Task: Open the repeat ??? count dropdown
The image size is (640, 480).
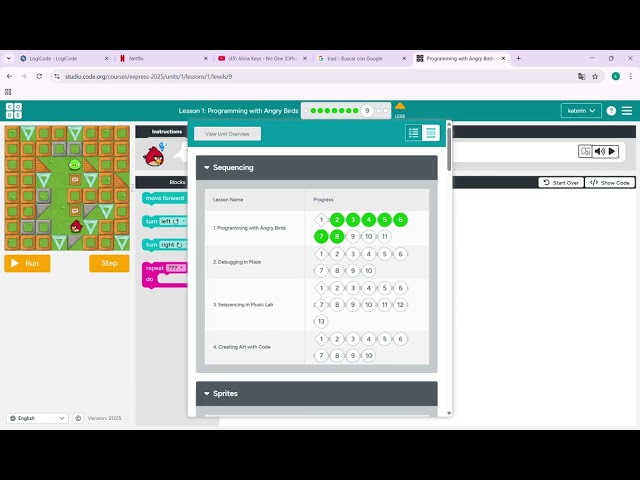Action: [176, 268]
